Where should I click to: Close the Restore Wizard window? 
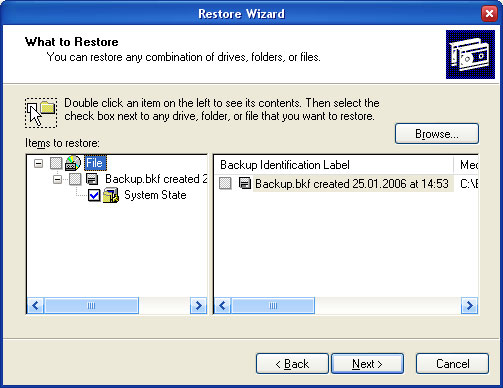[x=489, y=14]
